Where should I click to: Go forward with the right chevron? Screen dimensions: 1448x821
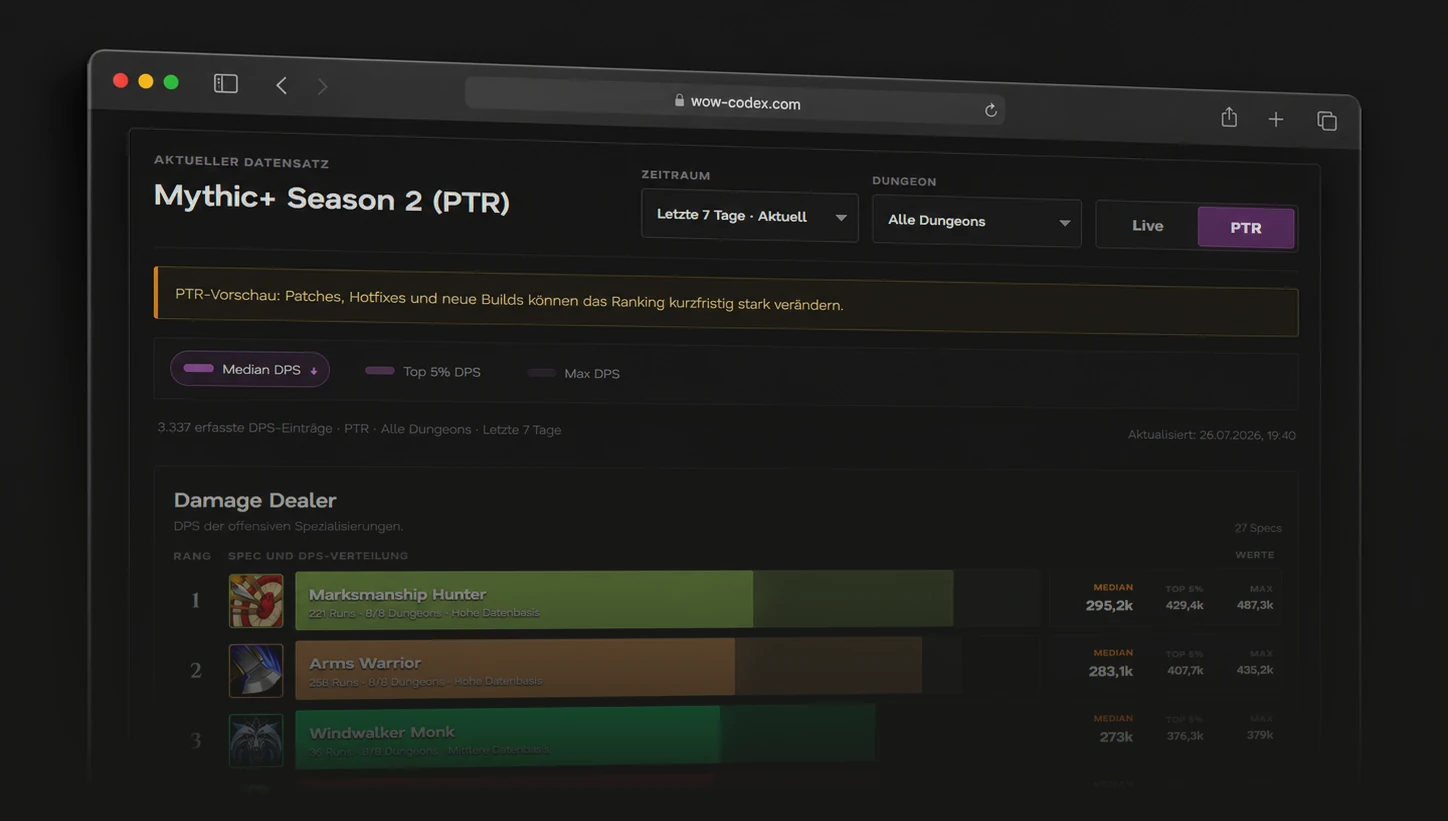coord(322,87)
